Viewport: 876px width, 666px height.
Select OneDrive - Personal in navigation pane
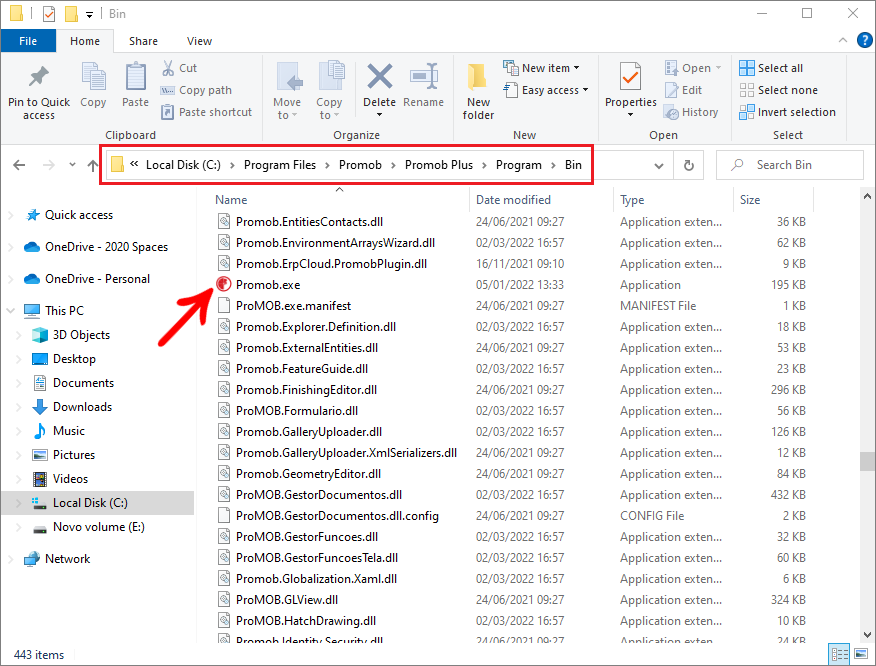click(x=97, y=279)
